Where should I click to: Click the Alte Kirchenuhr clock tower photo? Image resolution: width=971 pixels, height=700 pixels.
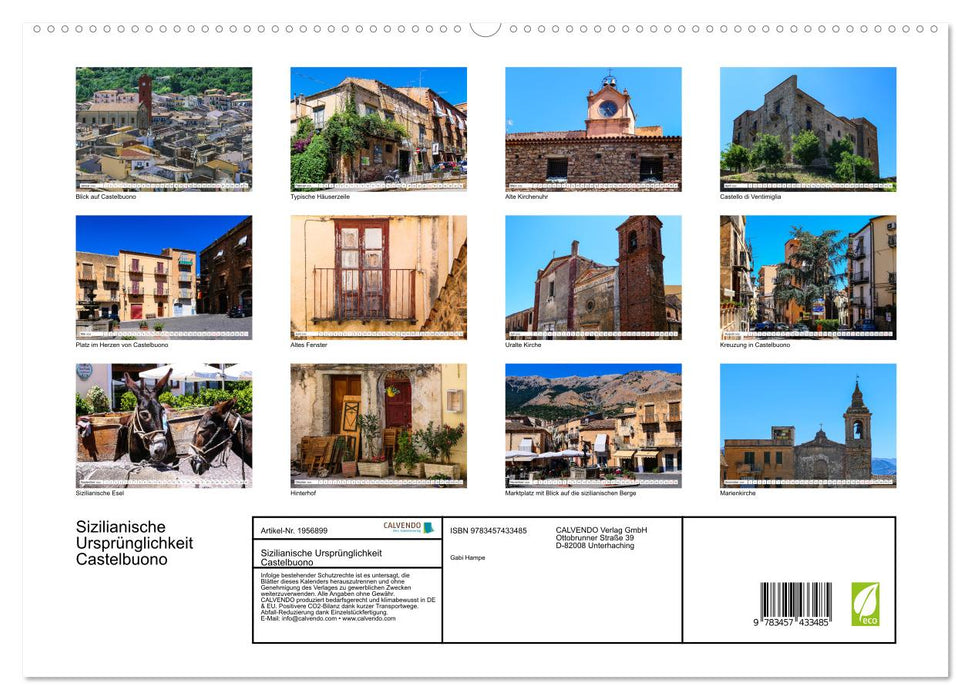point(594,129)
